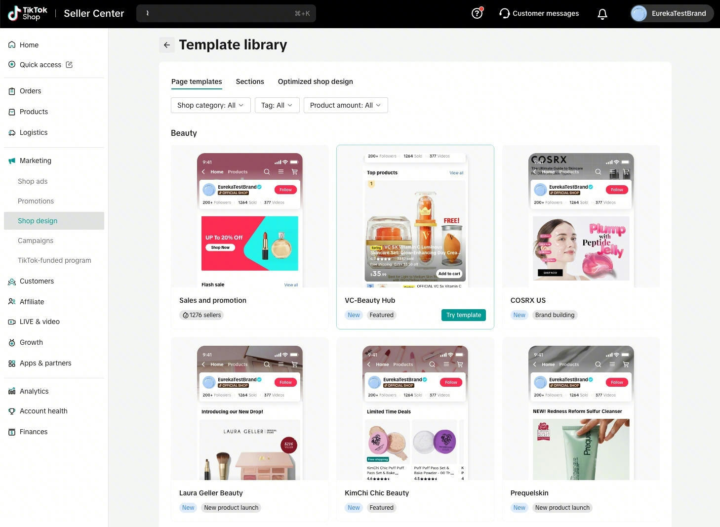
Task: Click the Customers people icon
Action: pos(12,281)
